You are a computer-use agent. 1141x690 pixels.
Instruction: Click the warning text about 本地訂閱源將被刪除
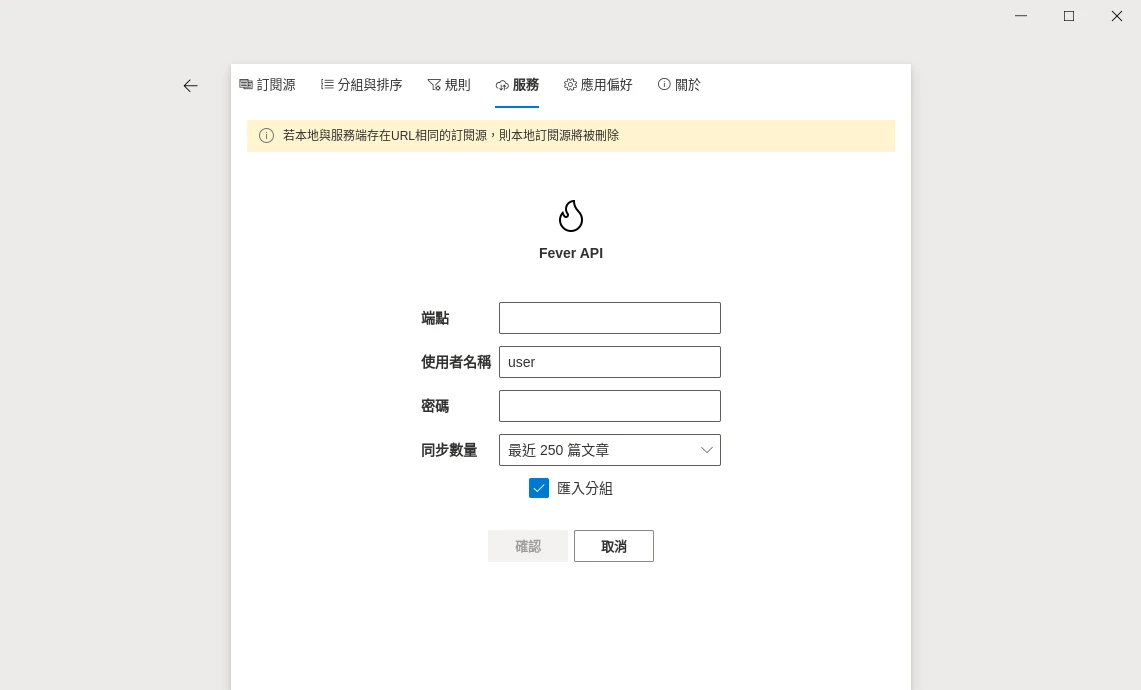pos(450,135)
